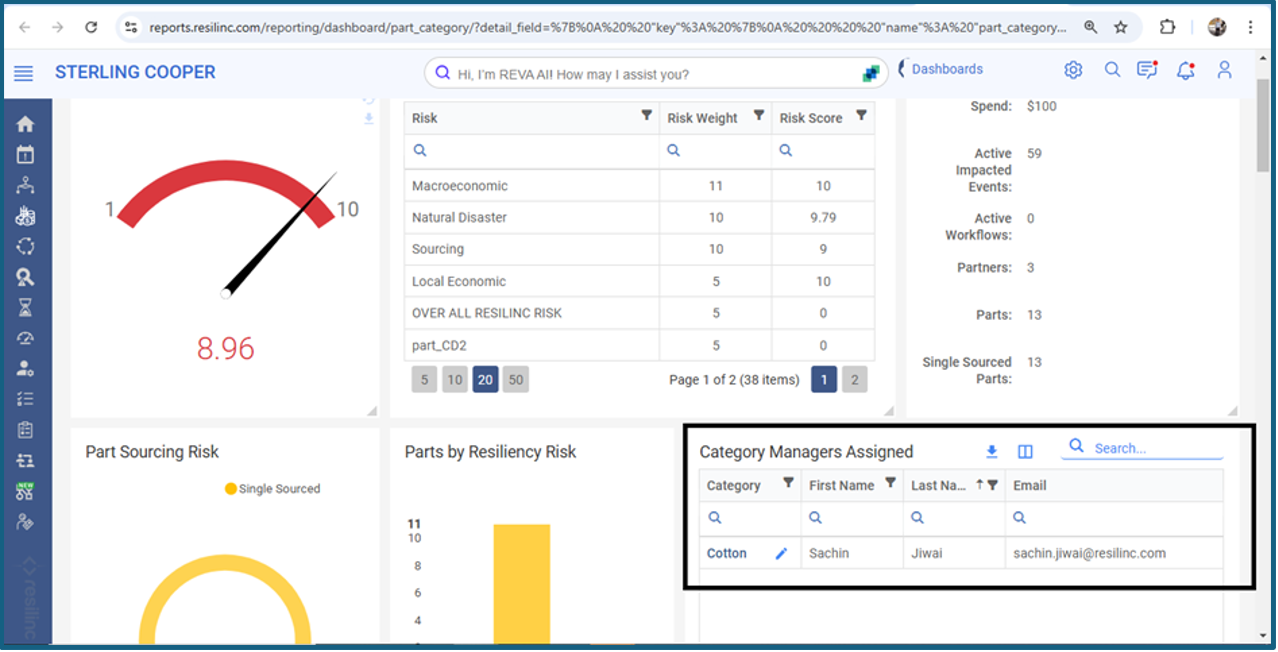Open the column chooser for Category Managers
The image size is (1278, 652).
[1025, 452]
